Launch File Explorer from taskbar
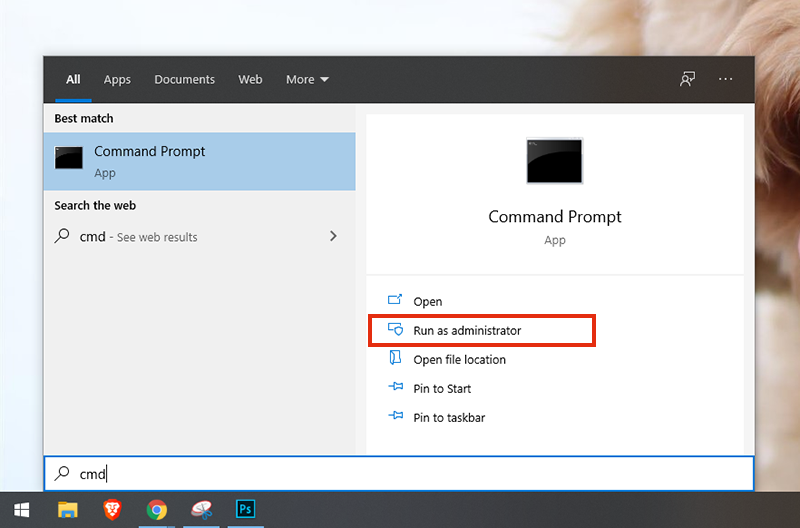The width and height of the screenshot is (800, 528). [67, 510]
